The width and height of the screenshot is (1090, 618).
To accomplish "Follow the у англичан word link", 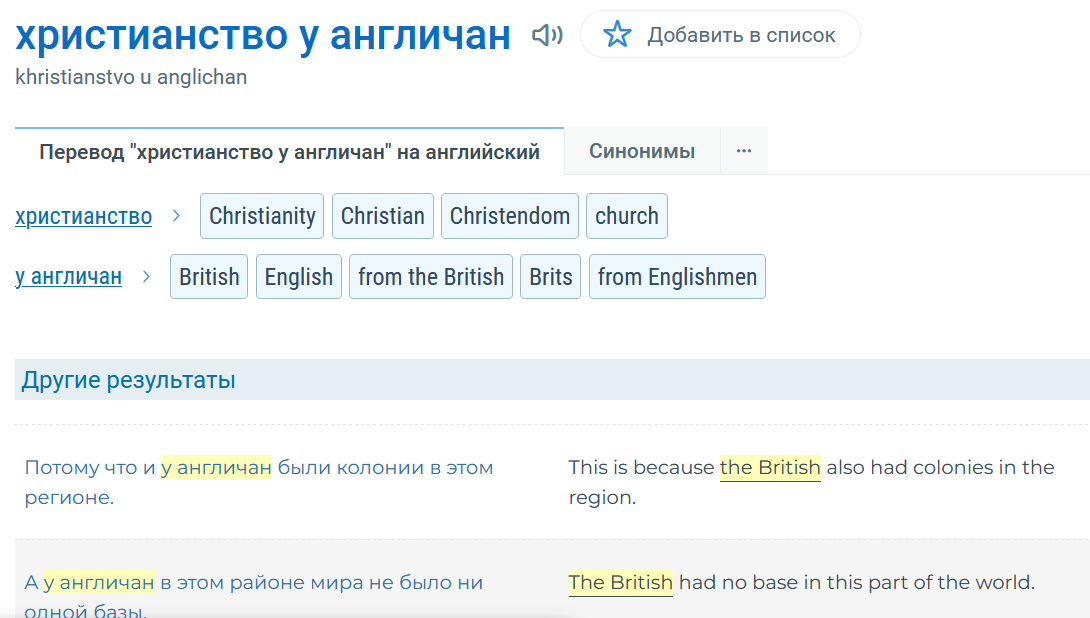I will pyautogui.click(x=69, y=276).
